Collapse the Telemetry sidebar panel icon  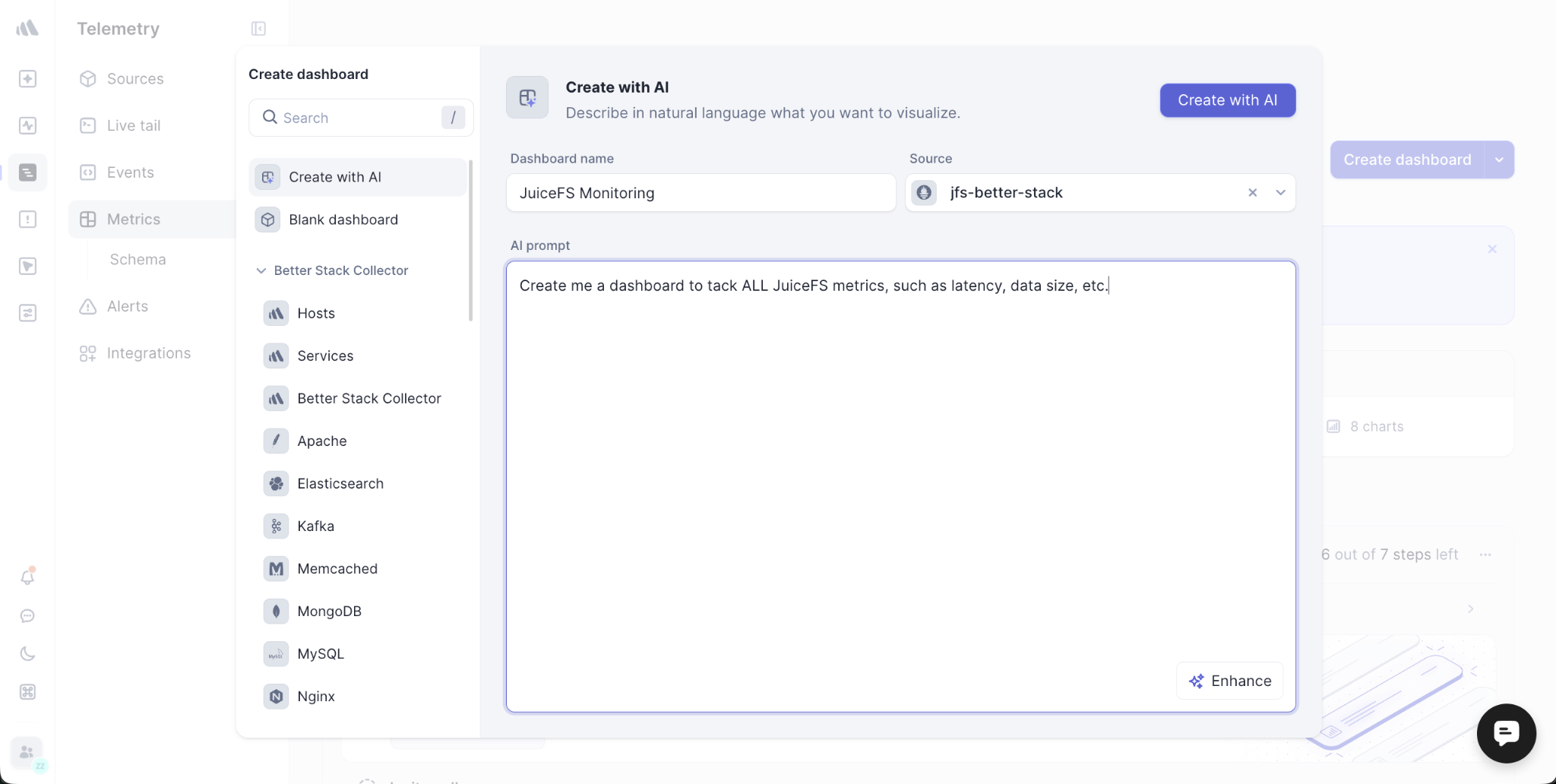[x=258, y=29]
